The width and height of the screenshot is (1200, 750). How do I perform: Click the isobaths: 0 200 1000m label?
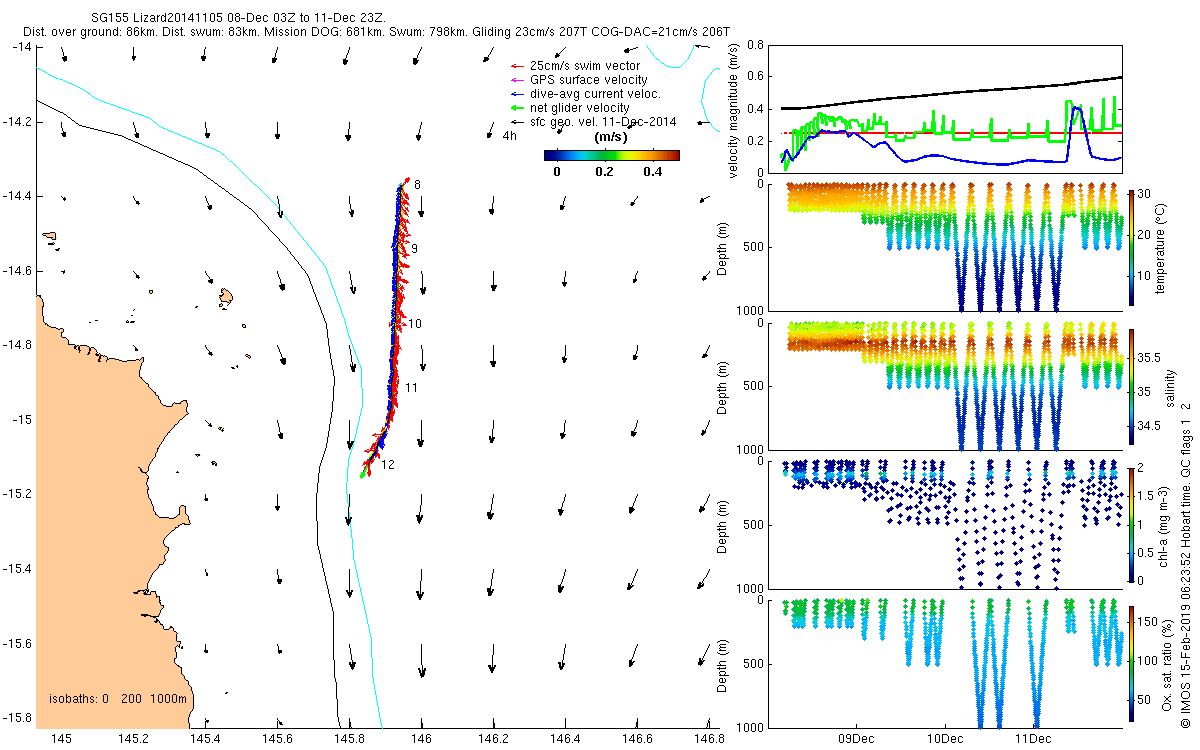(x=118, y=698)
